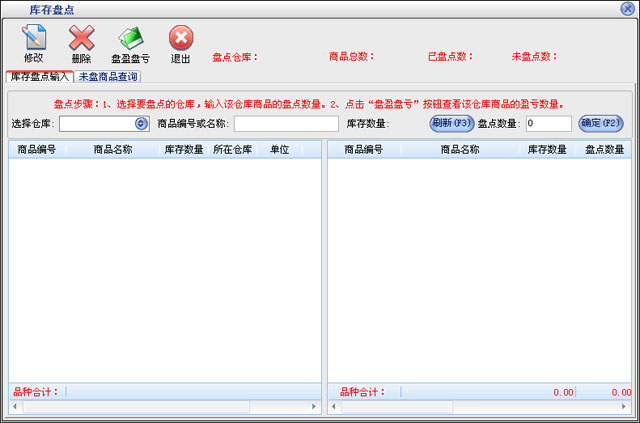Image resolution: width=640 pixels, height=423 pixels.
Task: Click right table 盘点数量 column header
Action: pos(604,150)
